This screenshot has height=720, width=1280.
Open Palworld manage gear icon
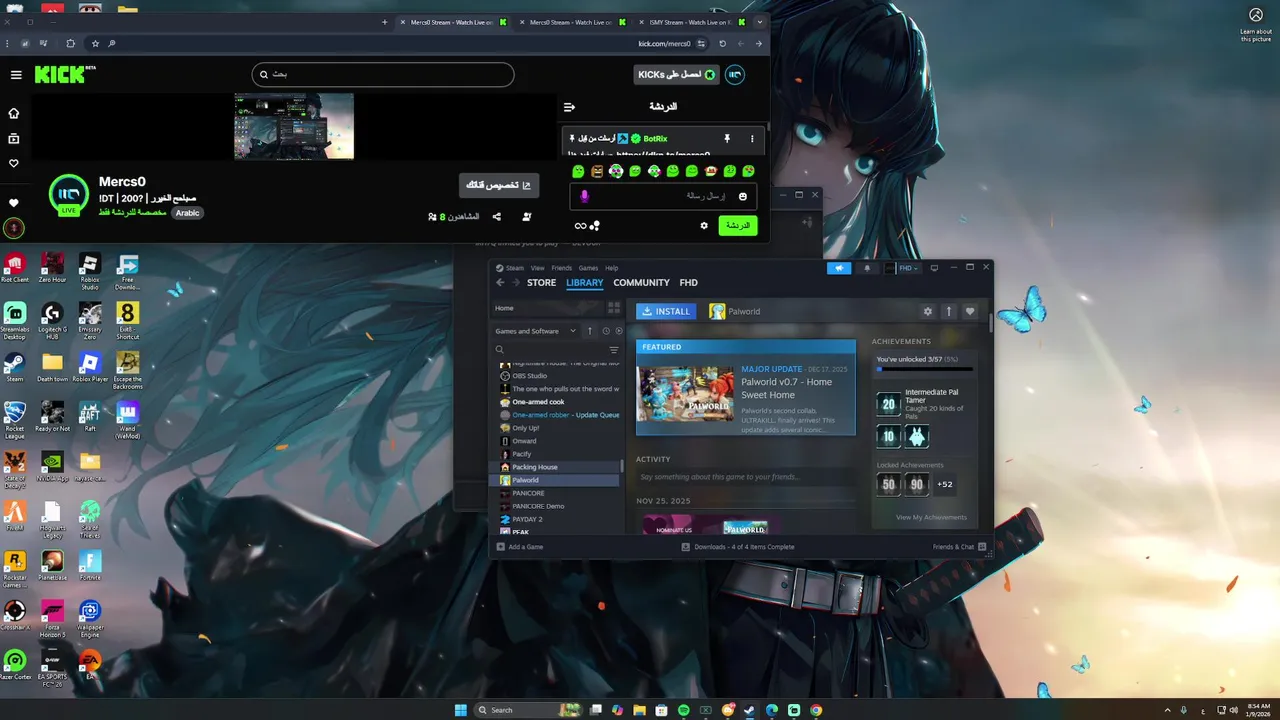coord(928,311)
